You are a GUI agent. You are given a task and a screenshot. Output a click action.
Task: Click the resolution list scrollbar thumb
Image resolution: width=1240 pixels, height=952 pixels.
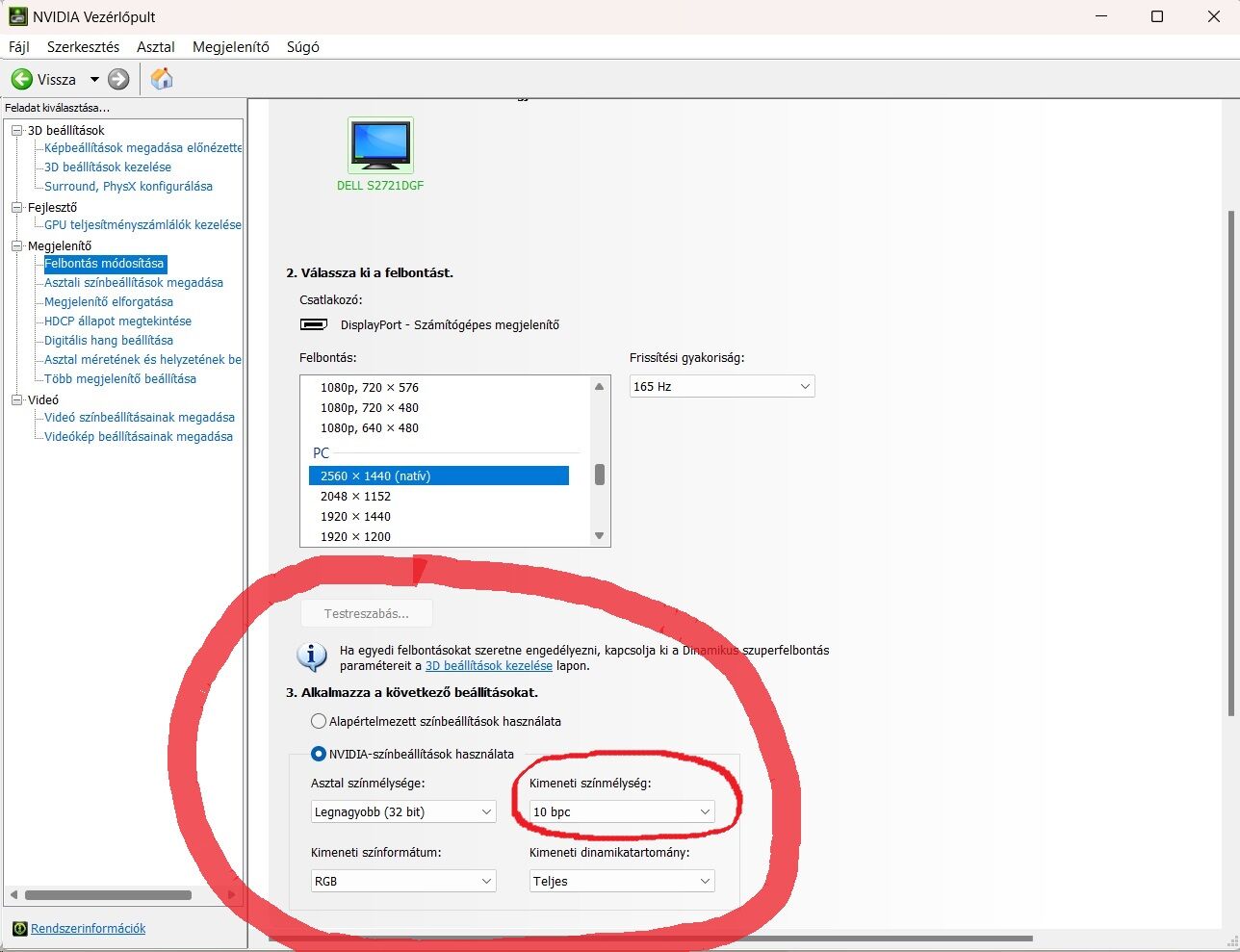599,475
